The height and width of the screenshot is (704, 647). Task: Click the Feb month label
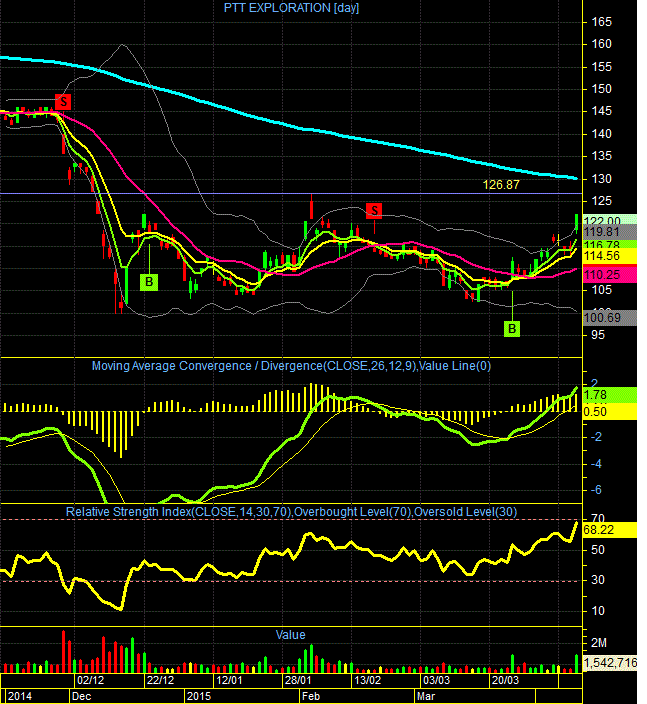click(311, 696)
